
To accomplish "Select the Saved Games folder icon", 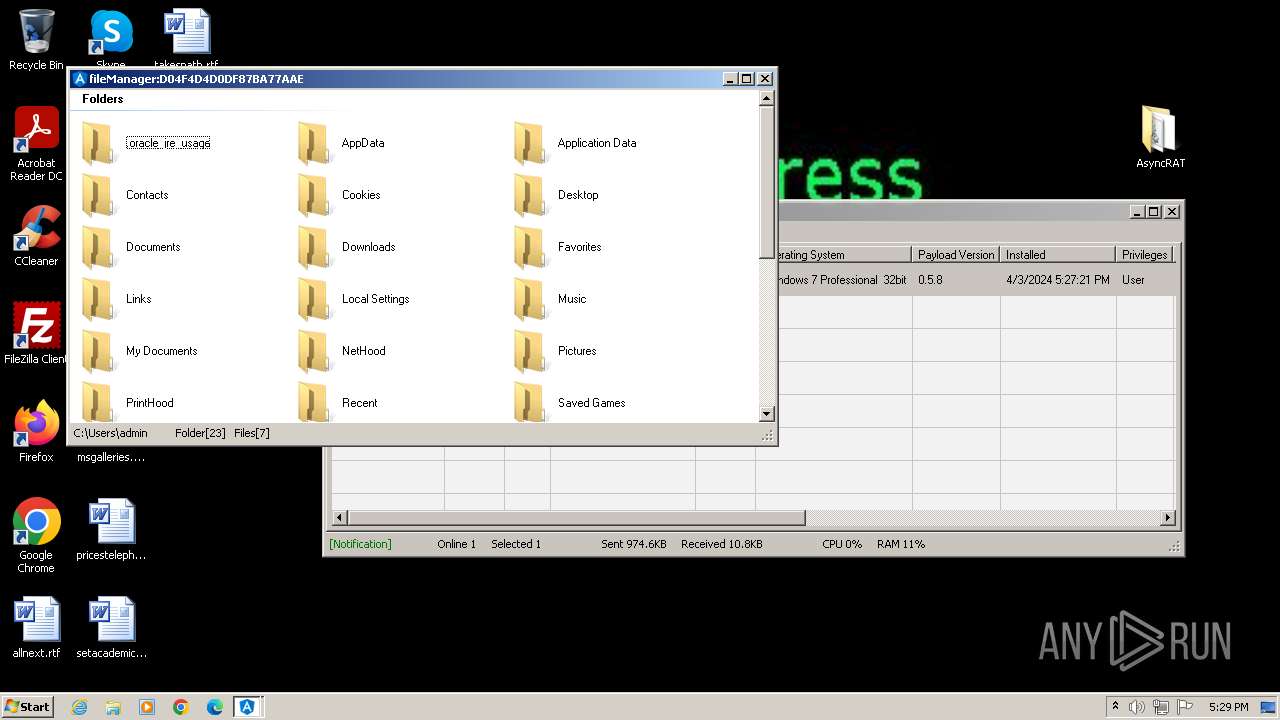I will [x=530, y=402].
